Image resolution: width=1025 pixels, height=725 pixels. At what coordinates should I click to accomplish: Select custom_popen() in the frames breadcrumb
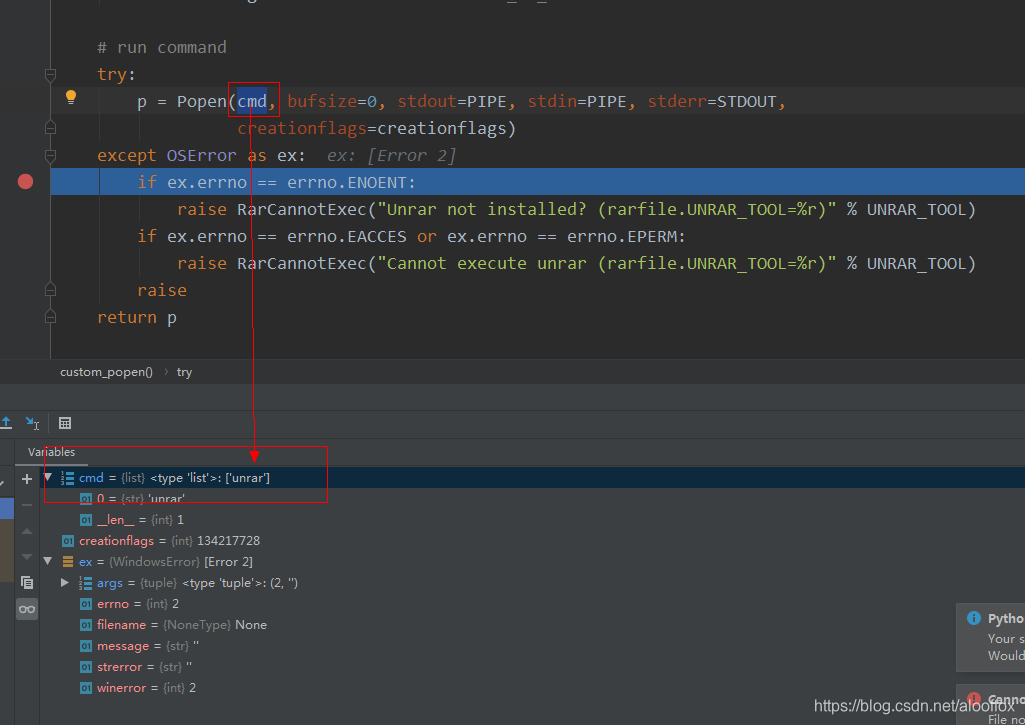tap(105, 371)
